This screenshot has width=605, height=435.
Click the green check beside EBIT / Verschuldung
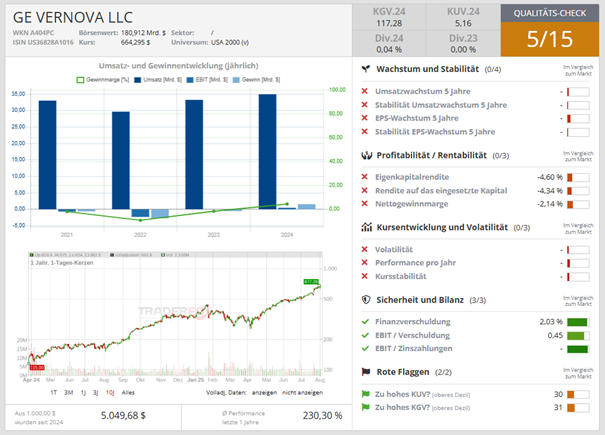click(x=365, y=335)
